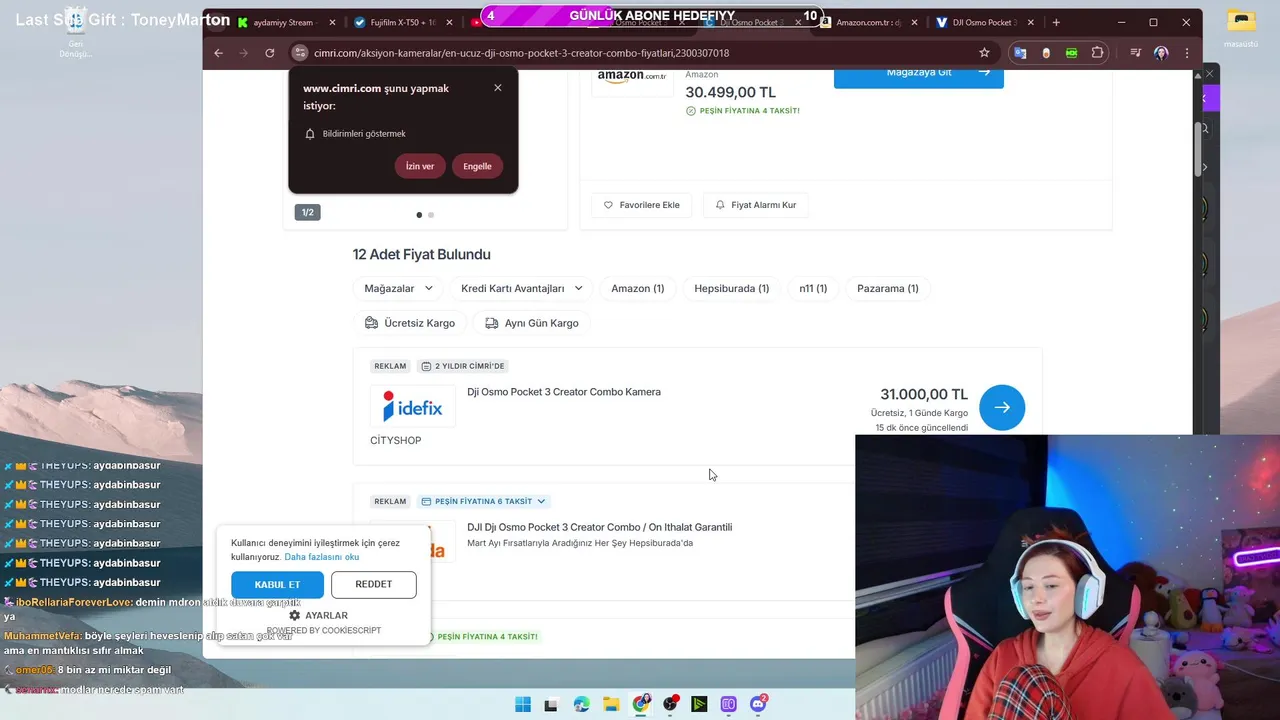Open the site info icon in the address bar
This screenshot has width=1280, height=720.
tap(299, 53)
